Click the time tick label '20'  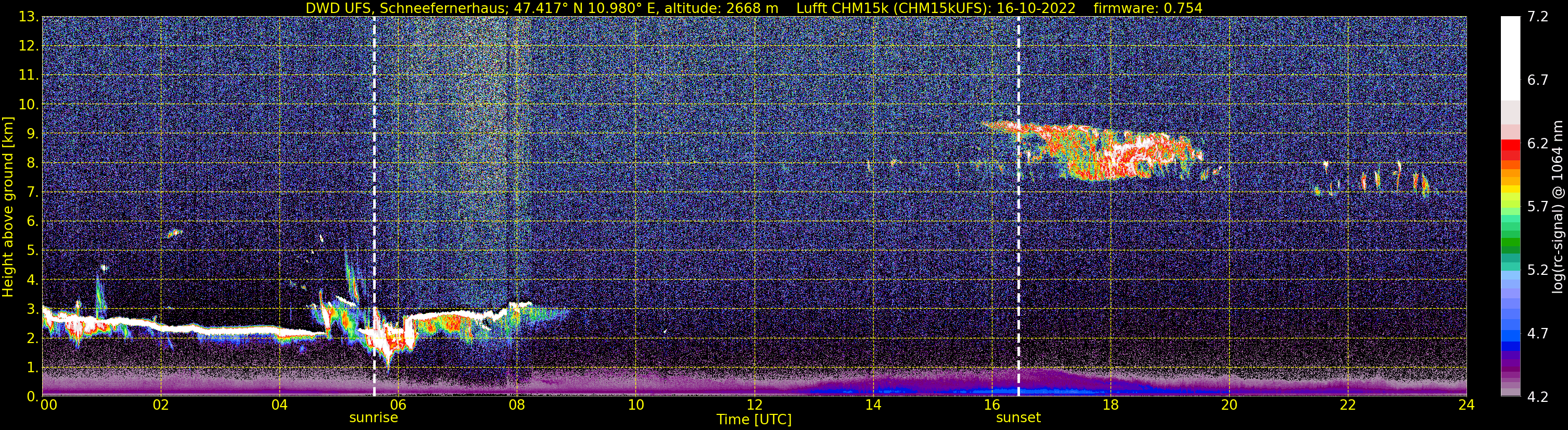coord(1229,405)
